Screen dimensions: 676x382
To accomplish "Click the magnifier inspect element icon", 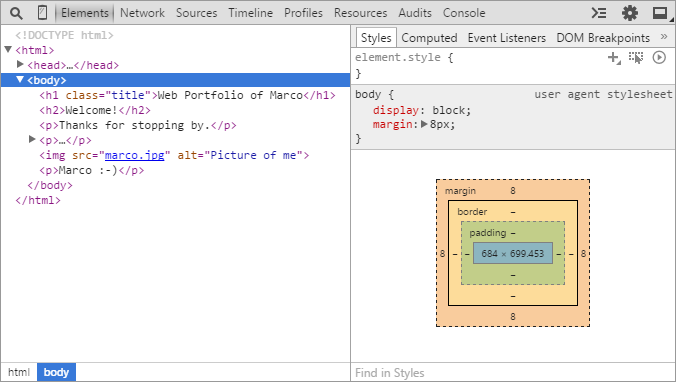I will 16,13.
